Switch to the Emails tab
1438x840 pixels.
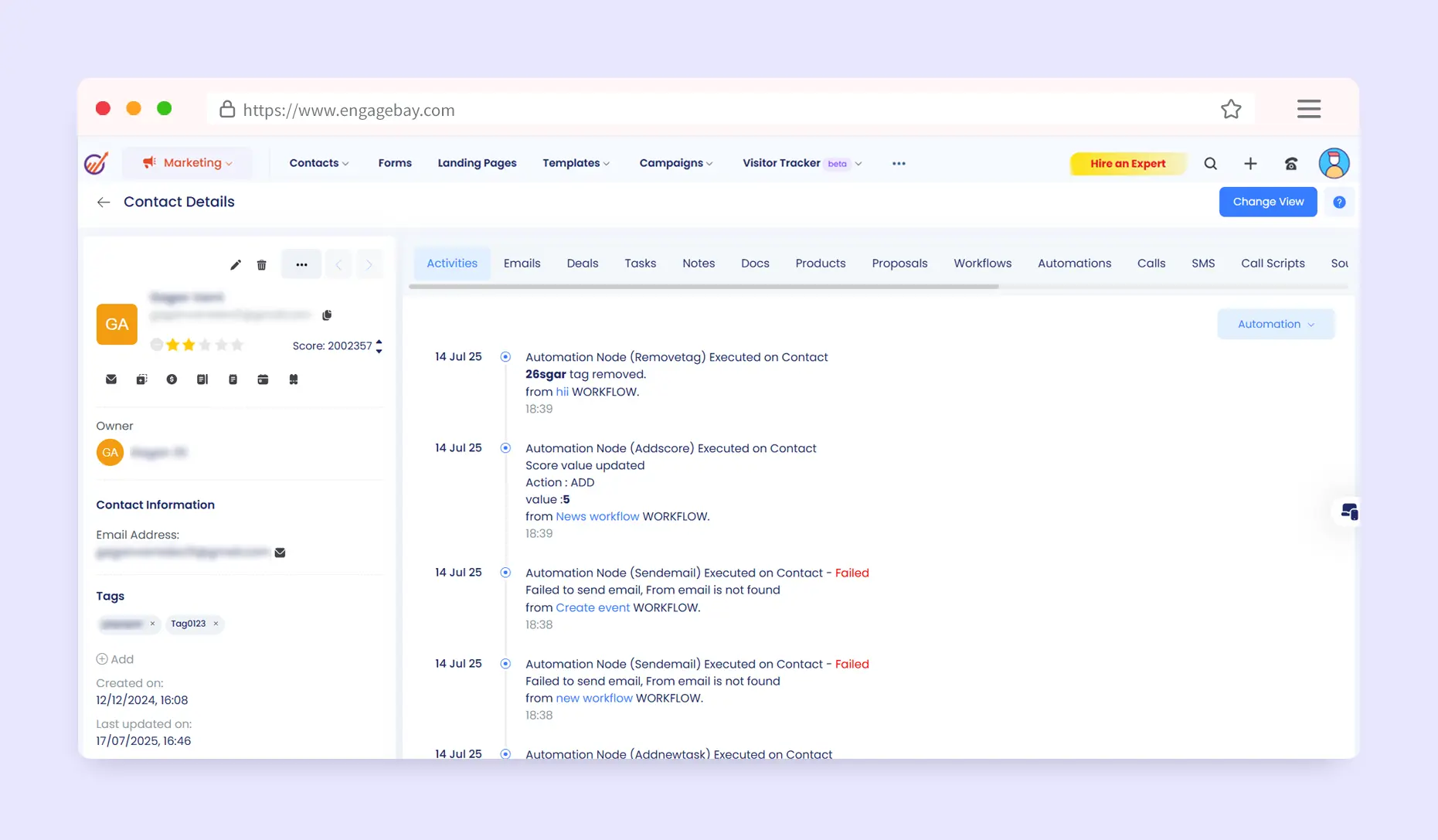[x=522, y=264]
